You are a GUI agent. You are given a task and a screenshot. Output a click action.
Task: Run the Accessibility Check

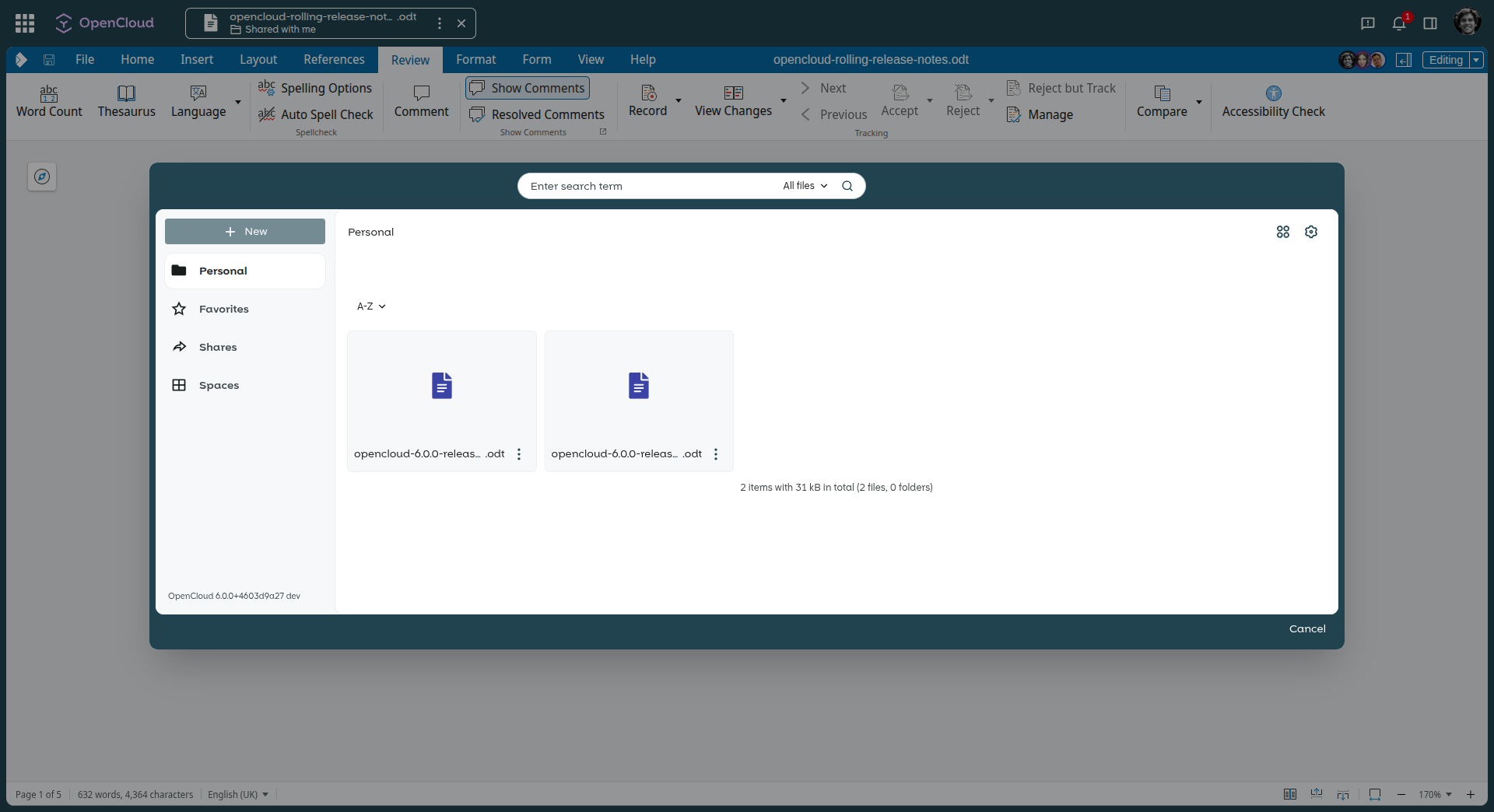click(x=1274, y=102)
